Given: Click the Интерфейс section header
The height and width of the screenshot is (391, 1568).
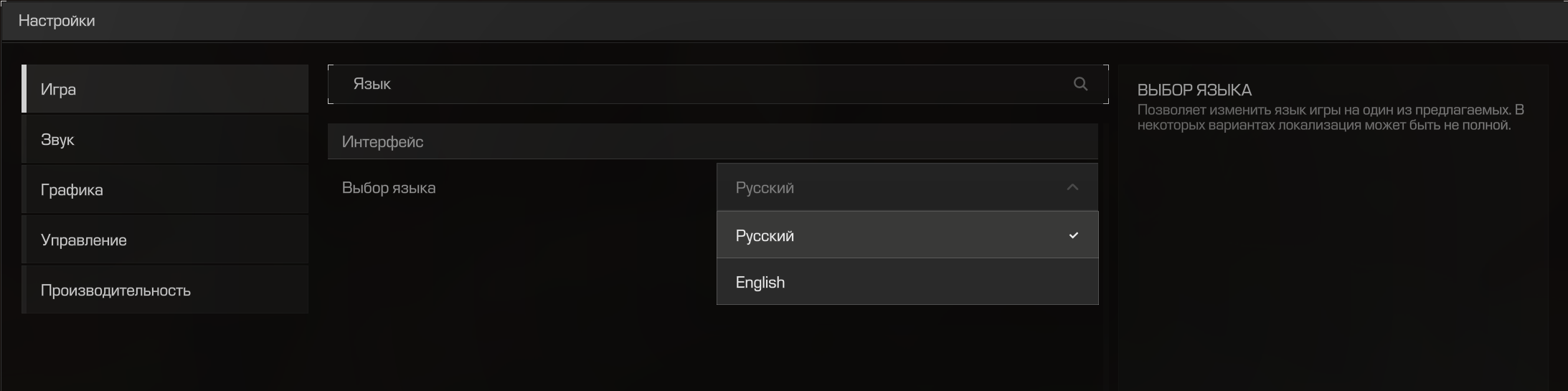Looking at the screenshot, I should pyautogui.click(x=712, y=141).
